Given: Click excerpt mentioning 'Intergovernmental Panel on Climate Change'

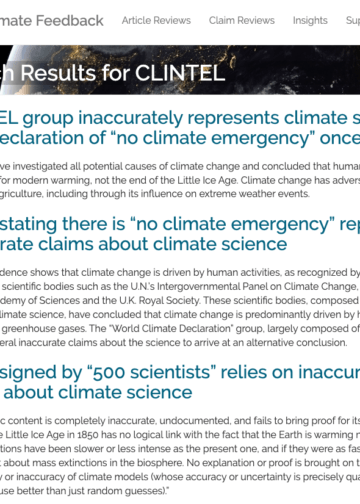Looking at the screenshot, I should [x=180, y=286].
